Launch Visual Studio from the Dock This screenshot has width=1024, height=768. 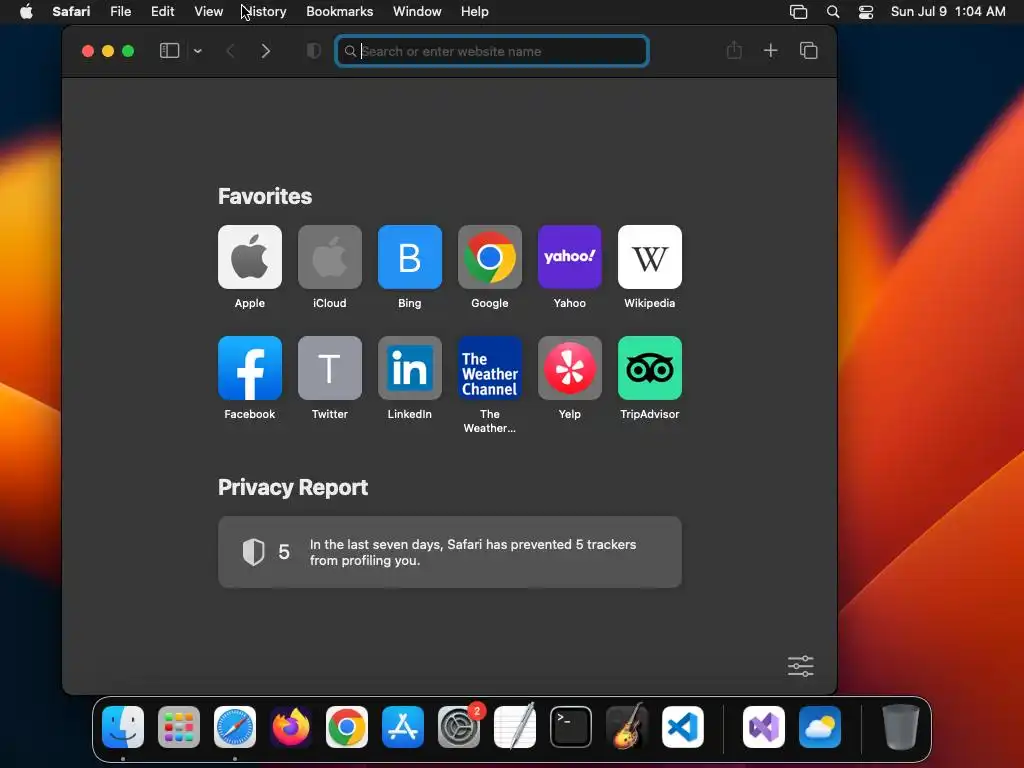(764, 727)
